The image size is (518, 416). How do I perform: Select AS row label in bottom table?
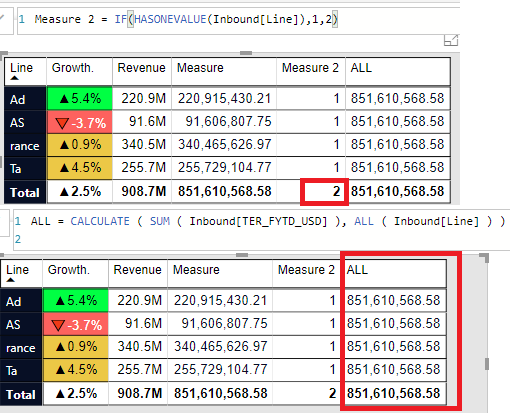coord(21,324)
